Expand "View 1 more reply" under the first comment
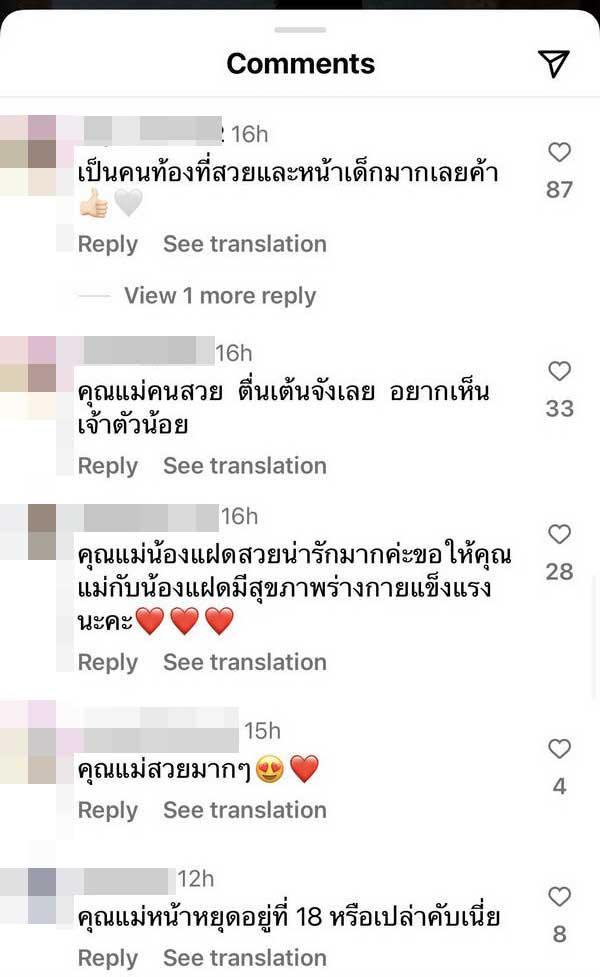The height and width of the screenshot is (977, 600). (220, 295)
